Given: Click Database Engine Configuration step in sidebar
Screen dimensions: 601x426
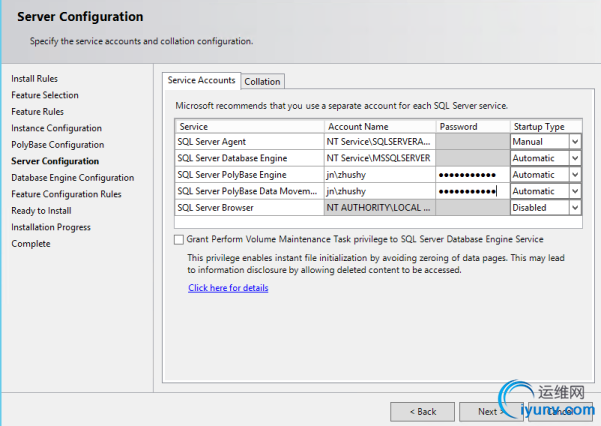Looking at the screenshot, I should [73, 178].
